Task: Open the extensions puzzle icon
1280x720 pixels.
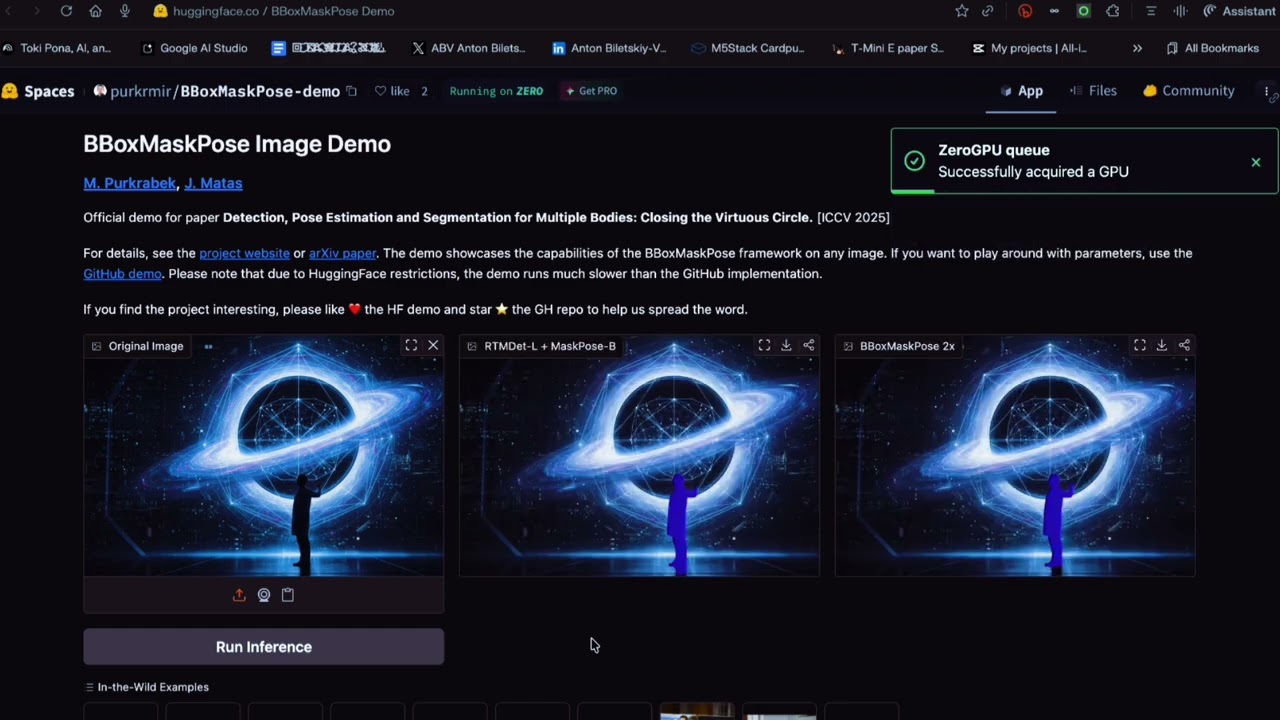Action: click(x=1113, y=11)
